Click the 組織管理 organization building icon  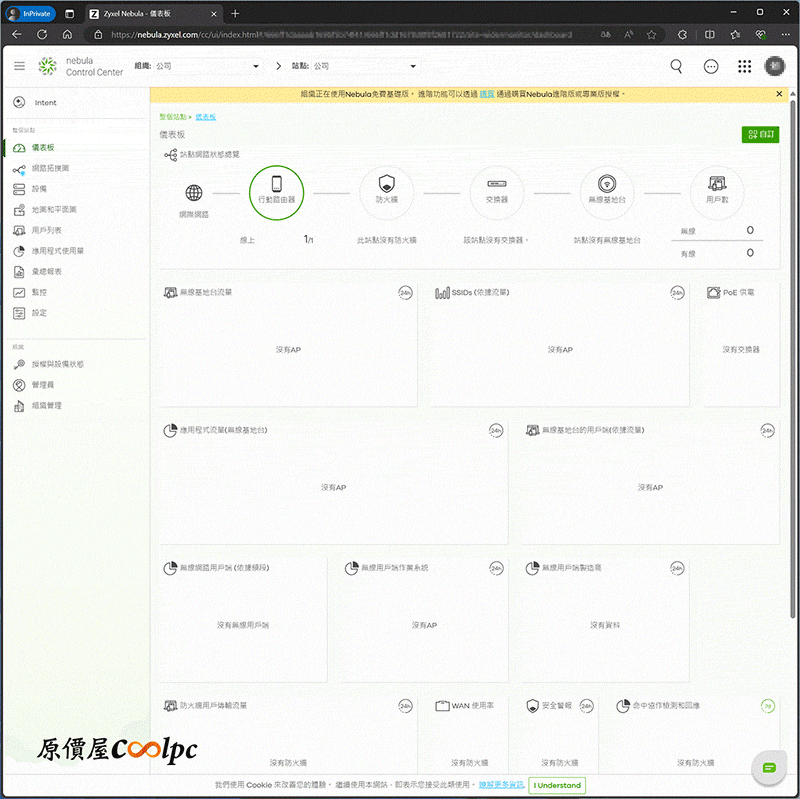coord(19,406)
